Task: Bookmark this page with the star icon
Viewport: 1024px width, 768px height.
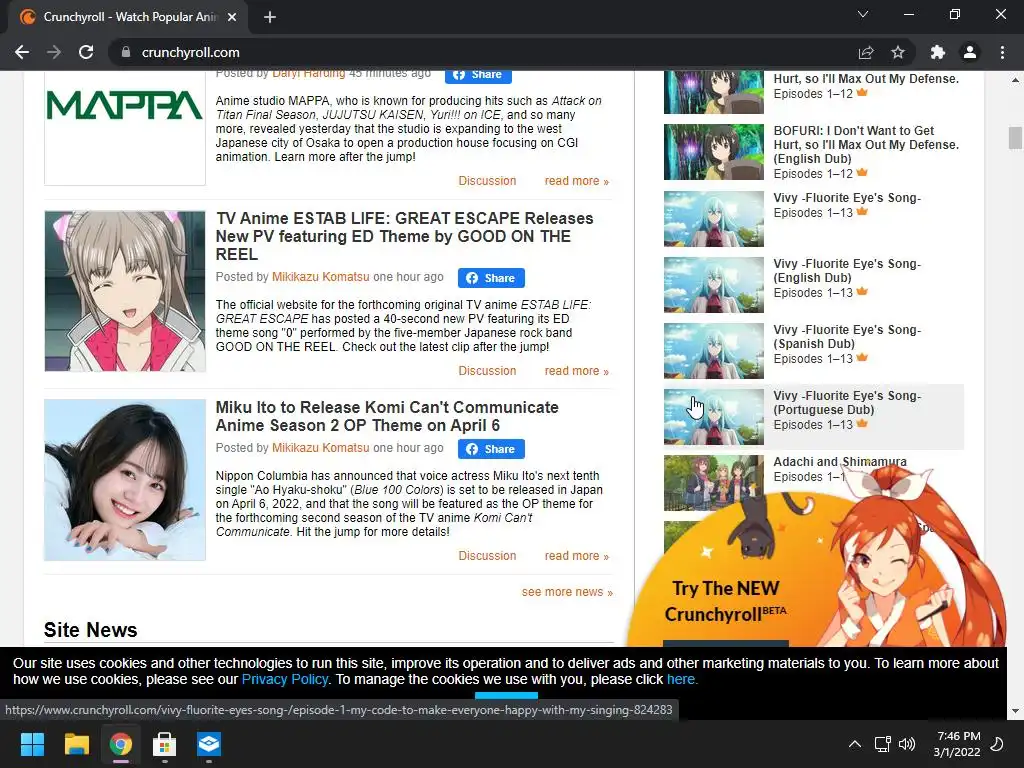Action: point(898,52)
